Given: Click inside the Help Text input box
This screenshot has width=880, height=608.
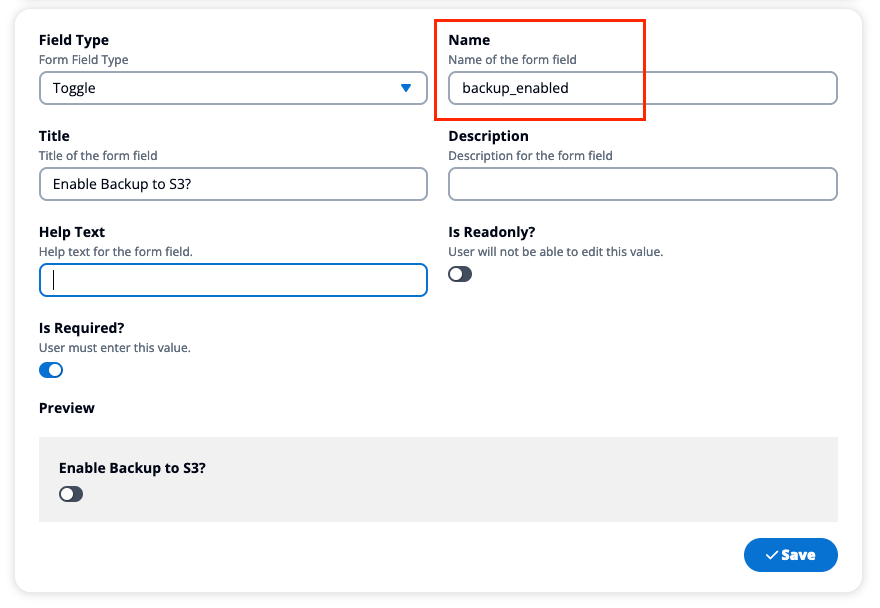Looking at the screenshot, I should [233, 280].
